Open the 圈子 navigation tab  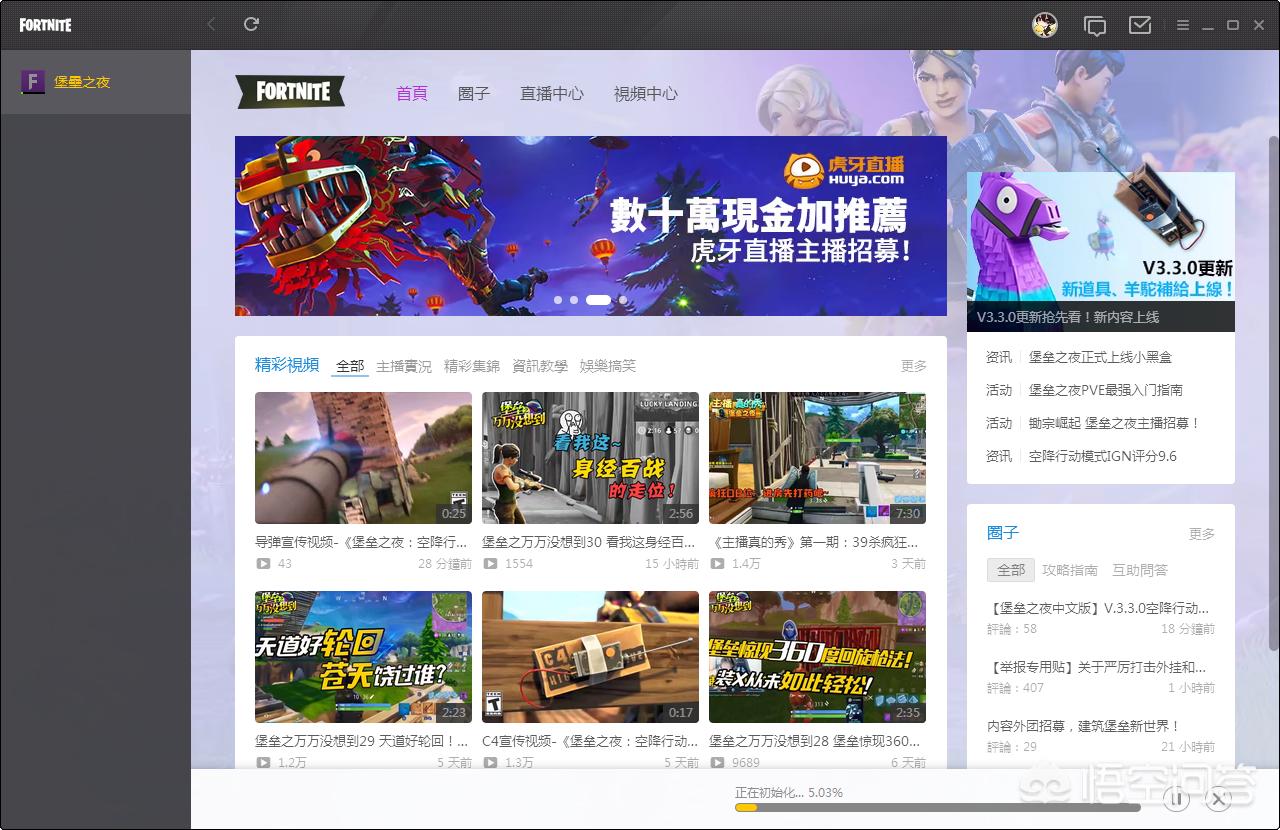(474, 93)
